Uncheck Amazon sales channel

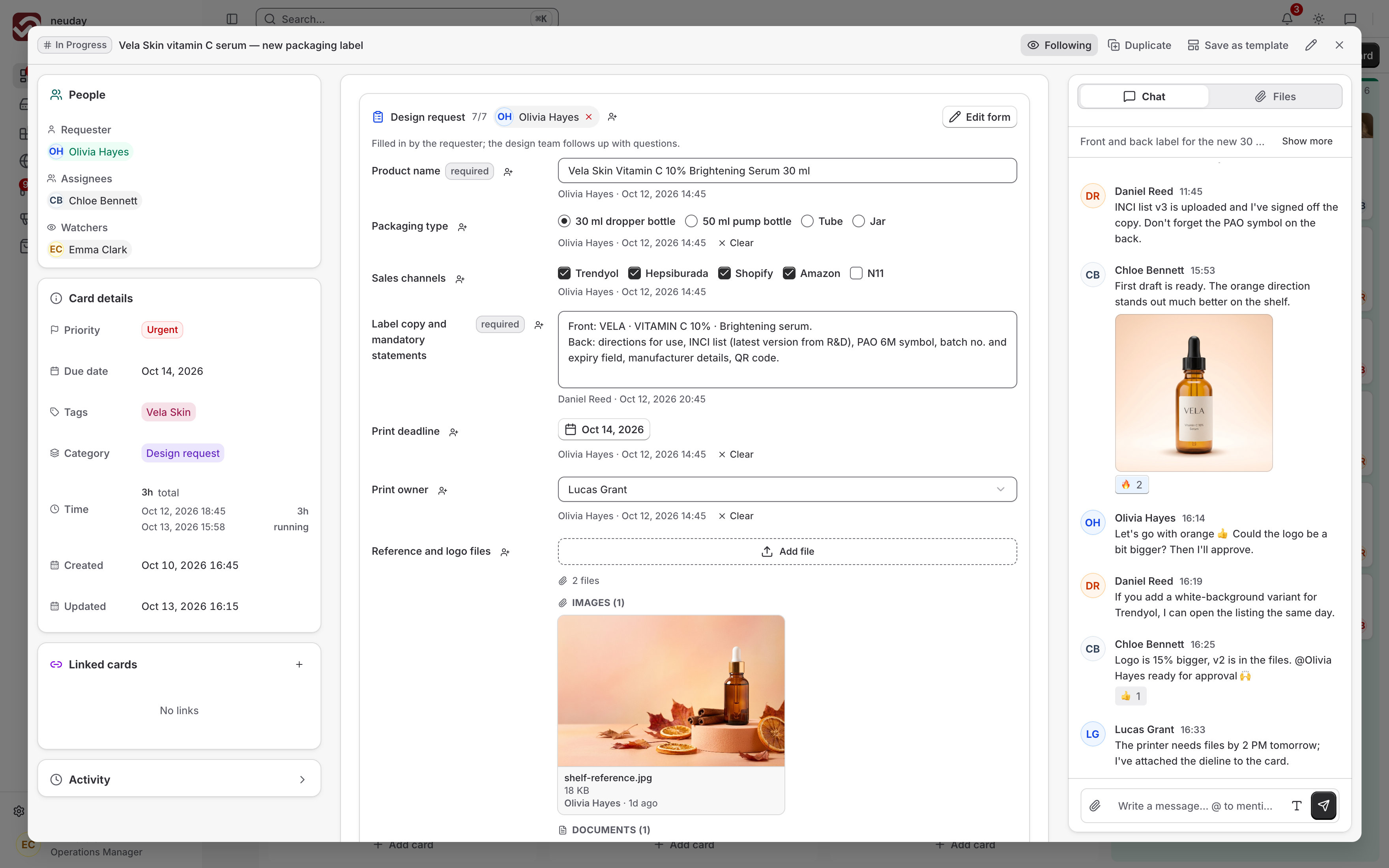(x=789, y=273)
